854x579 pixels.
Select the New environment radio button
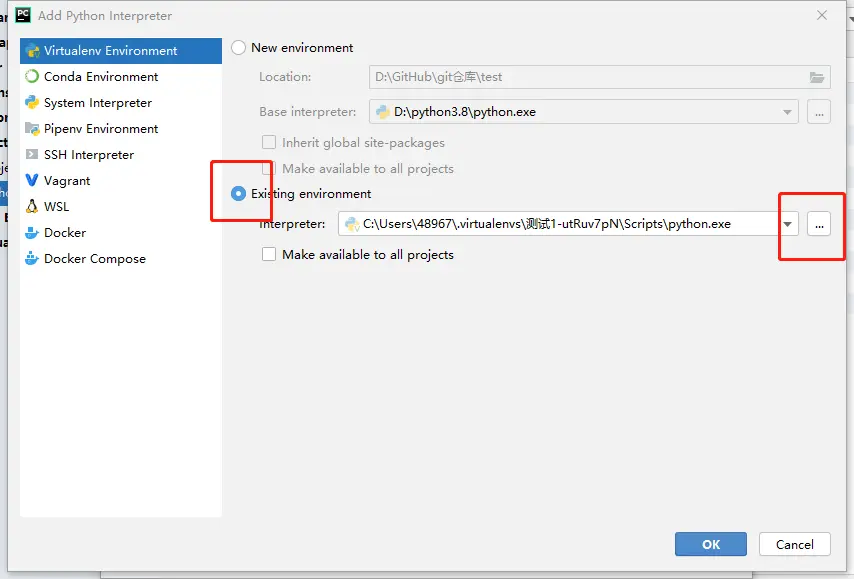(x=239, y=48)
